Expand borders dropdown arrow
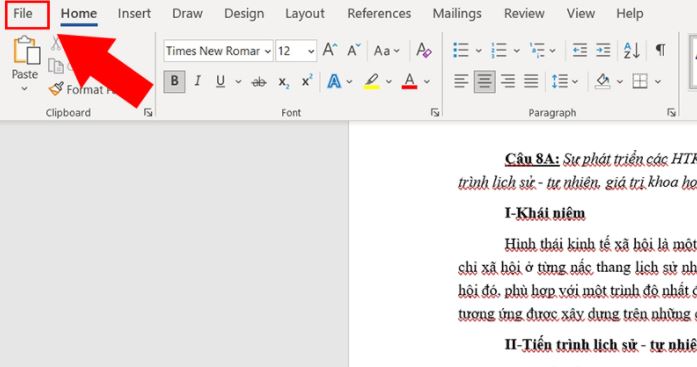 coord(657,82)
